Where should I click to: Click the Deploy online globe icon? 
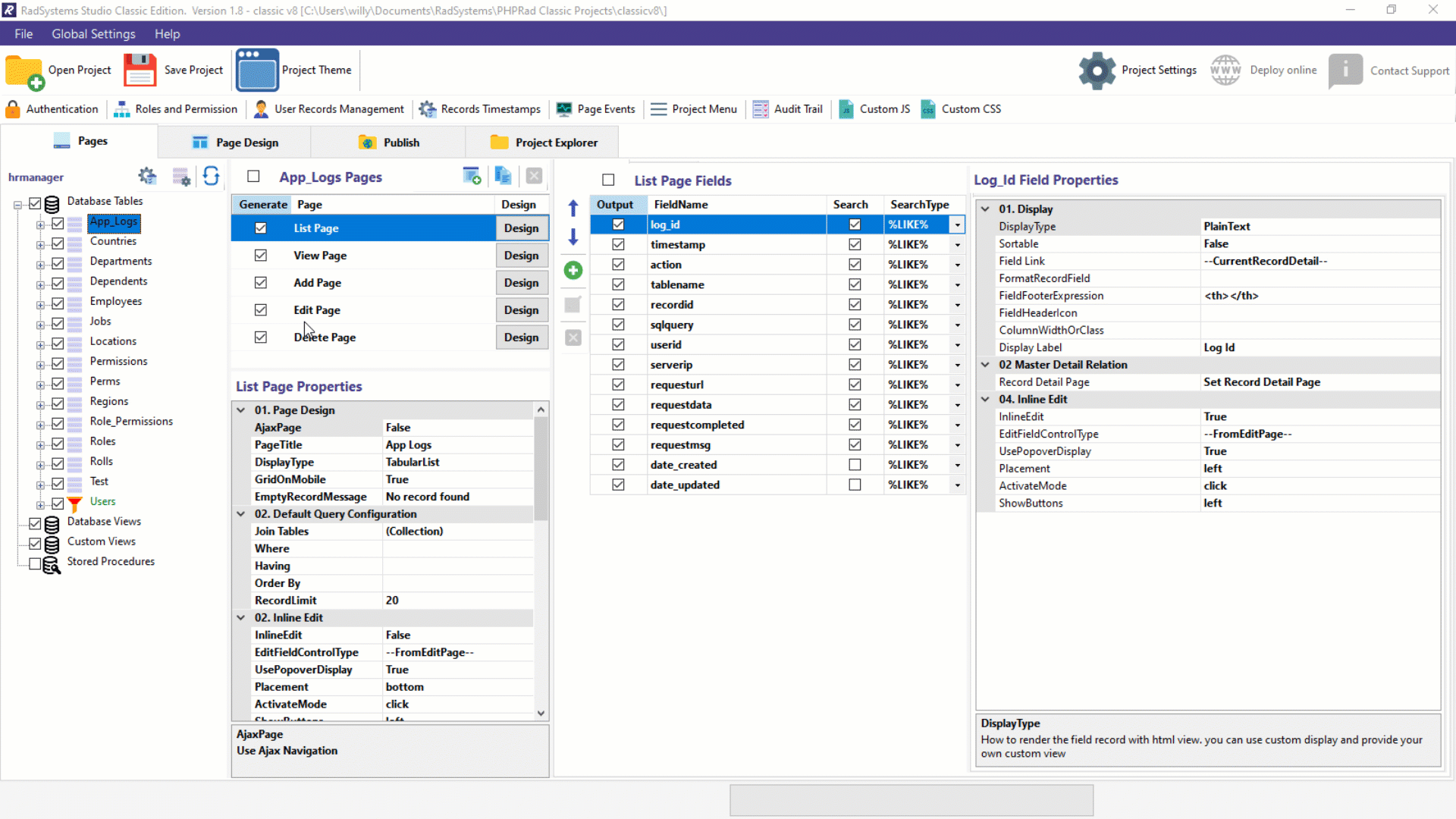pos(1225,71)
